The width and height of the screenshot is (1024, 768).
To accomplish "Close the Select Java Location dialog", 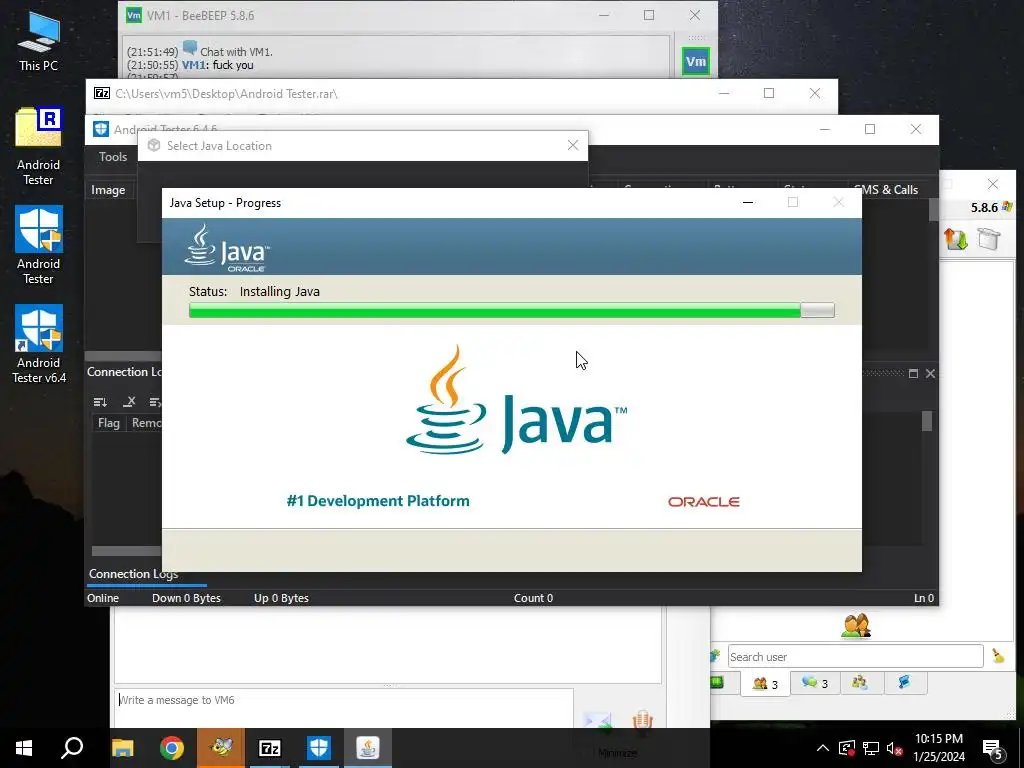I will (x=573, y=145).
